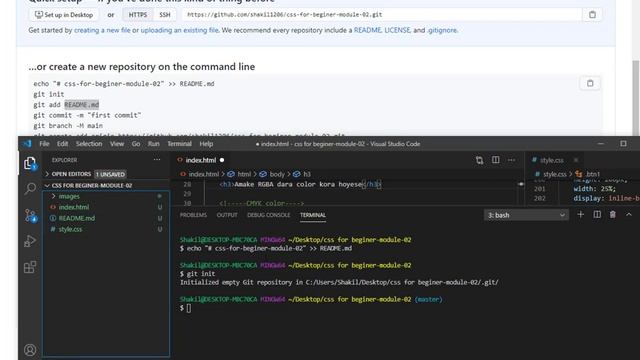Image resolution: width=640 pixels, height=360 pixels.
Task: Open the File menu
Action: (44, 144)
